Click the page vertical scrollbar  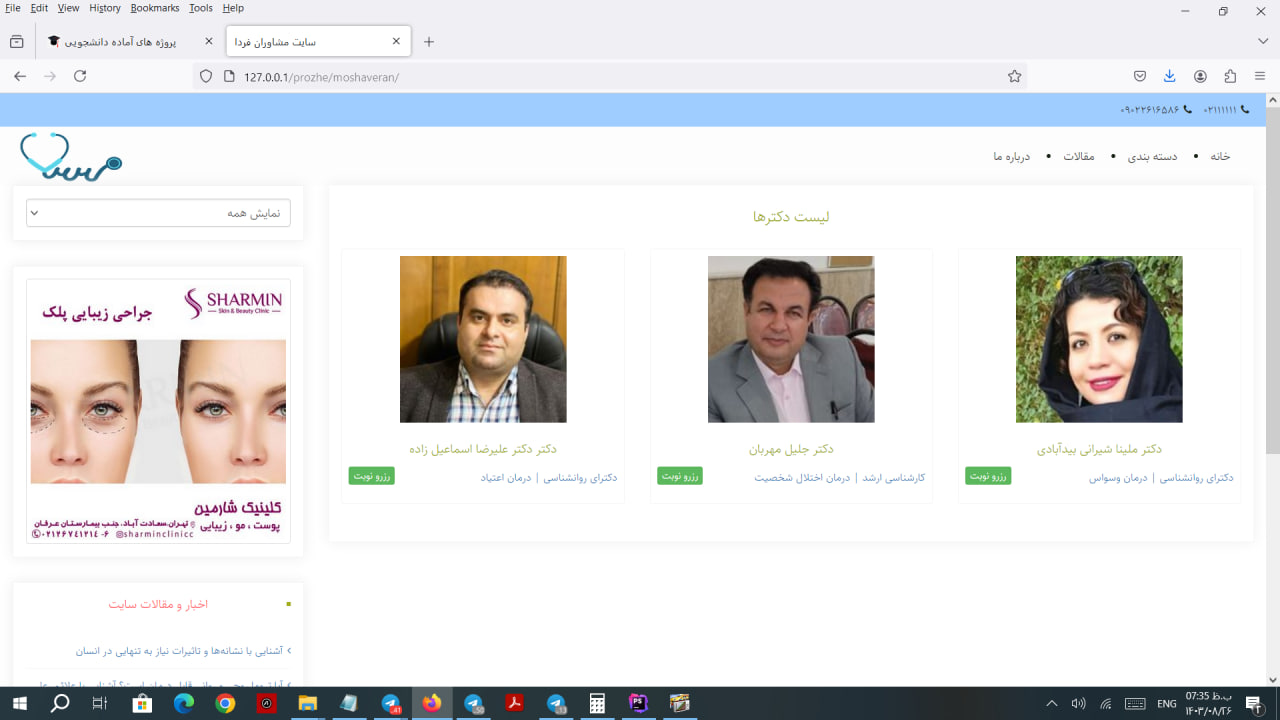tap(1272, 300)
